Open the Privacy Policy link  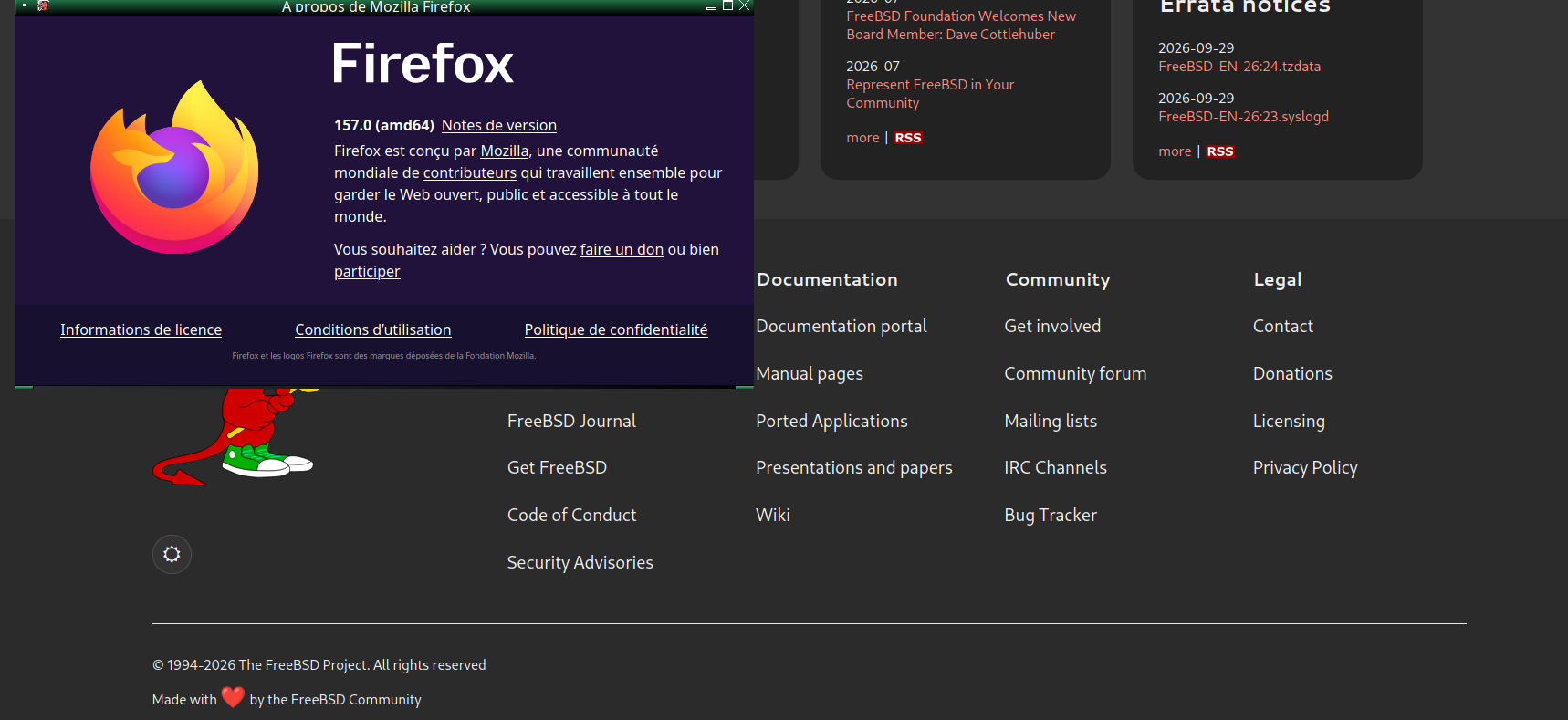1305,467
